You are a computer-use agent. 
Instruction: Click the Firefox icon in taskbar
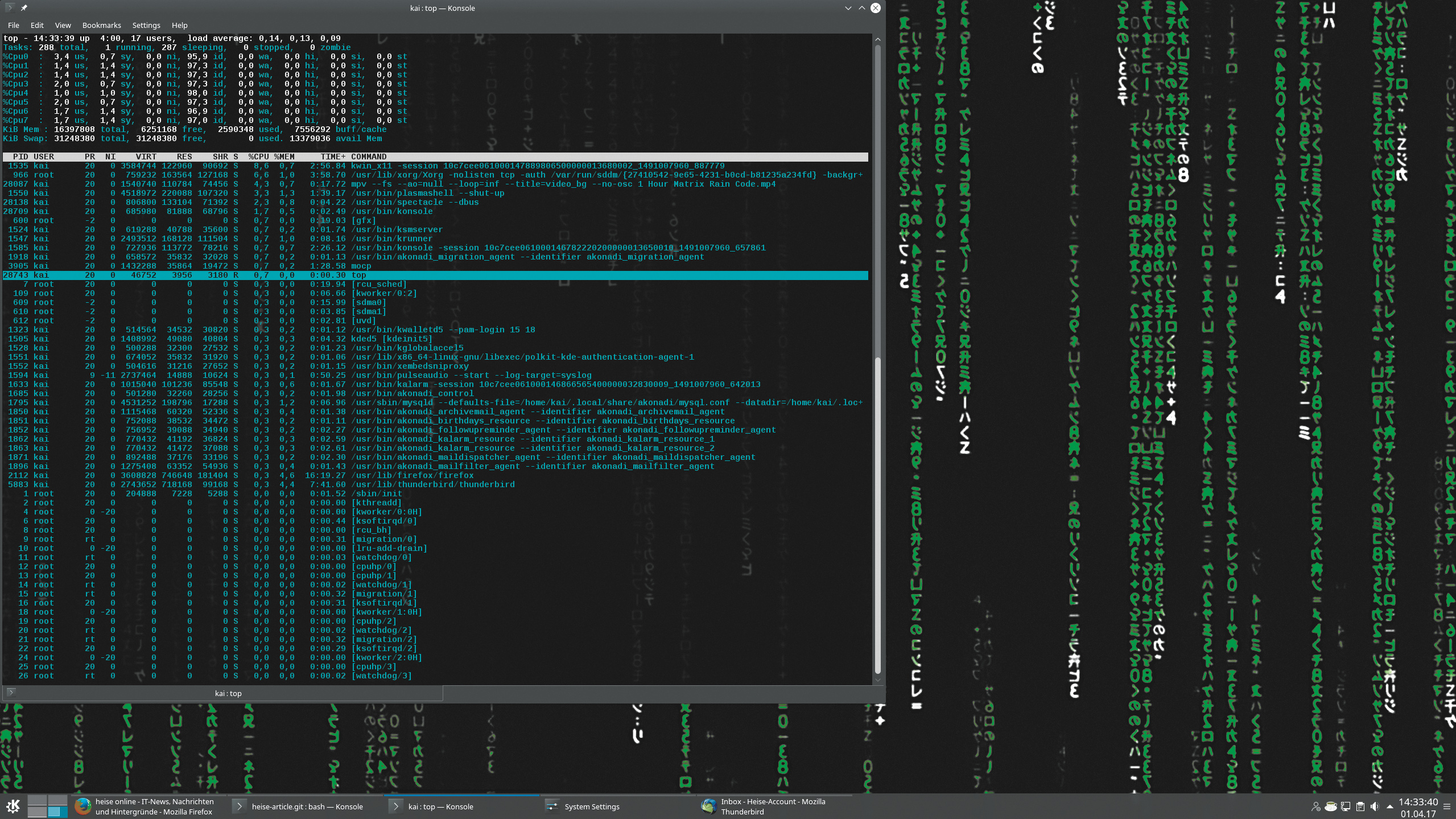point(83,806)
